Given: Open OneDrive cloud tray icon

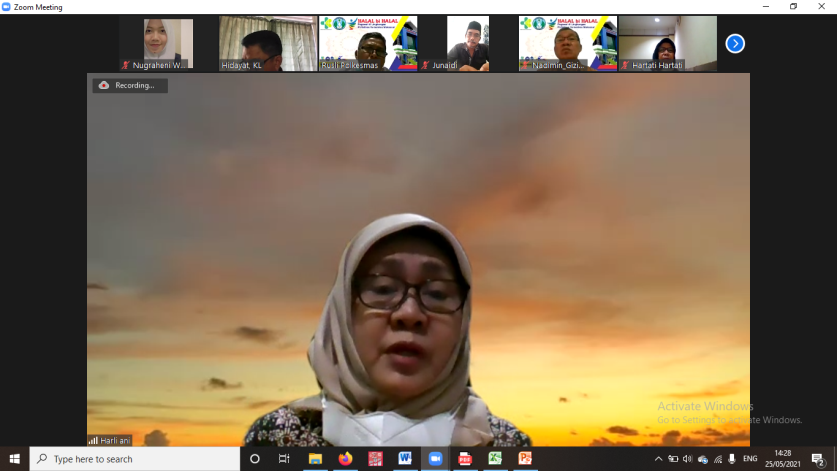Looking at the screenshot, I should pyautogui.click(x=703, y=459).
